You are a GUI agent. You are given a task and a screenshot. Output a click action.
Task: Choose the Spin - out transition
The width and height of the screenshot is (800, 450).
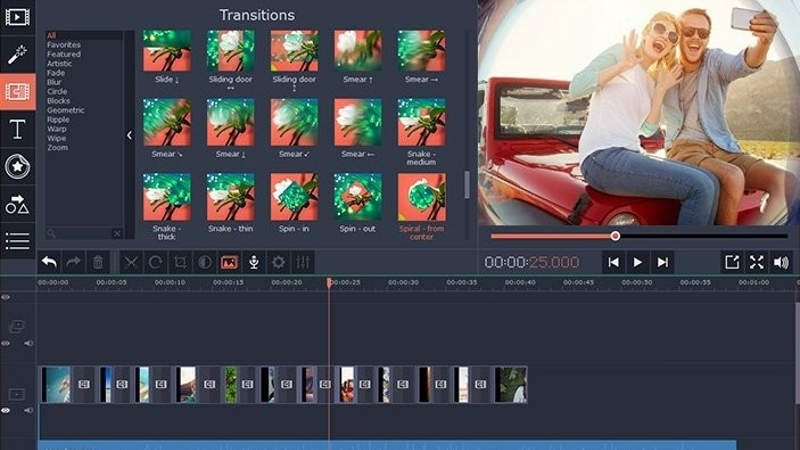tap(358, 197)
